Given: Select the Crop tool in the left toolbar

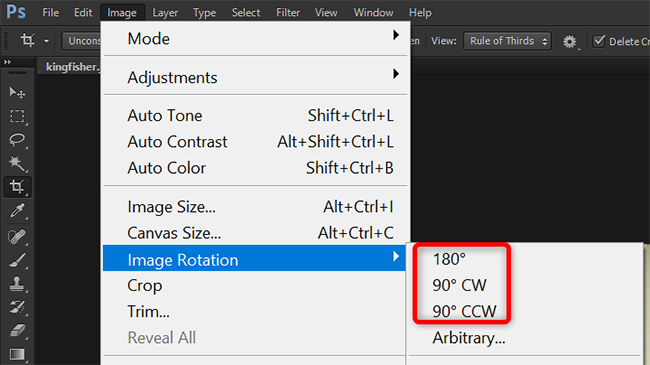Looking at the screenshot, I should (17, 187).
